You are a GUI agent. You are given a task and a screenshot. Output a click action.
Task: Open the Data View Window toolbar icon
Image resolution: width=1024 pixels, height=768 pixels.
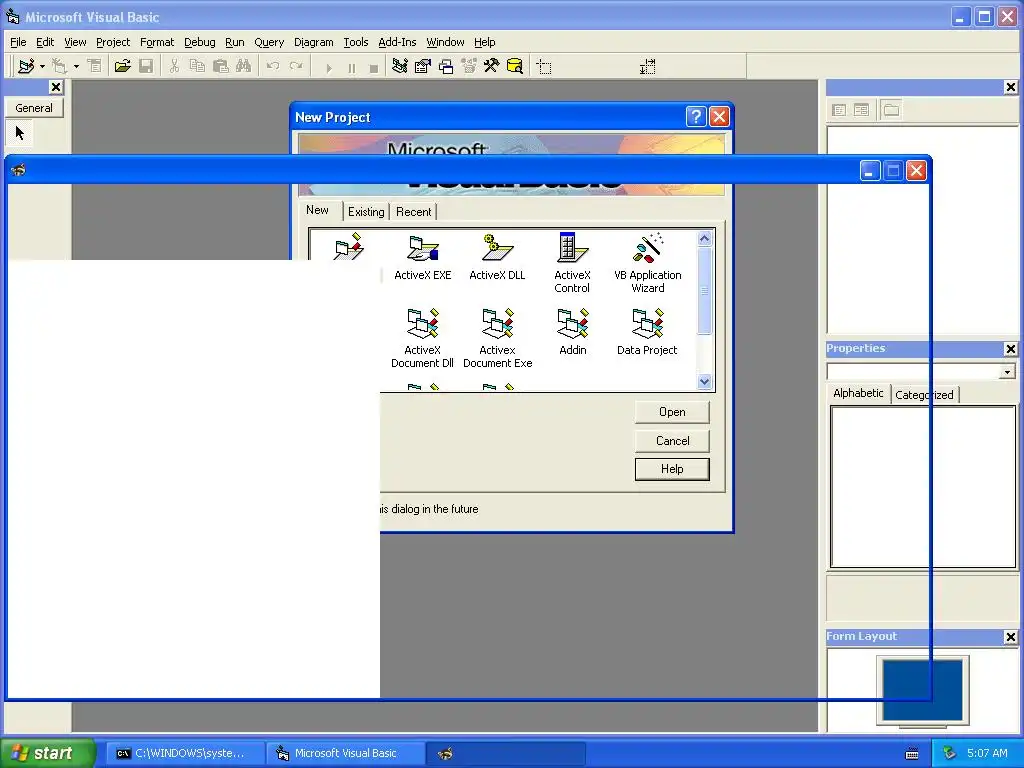click(515, 66)
